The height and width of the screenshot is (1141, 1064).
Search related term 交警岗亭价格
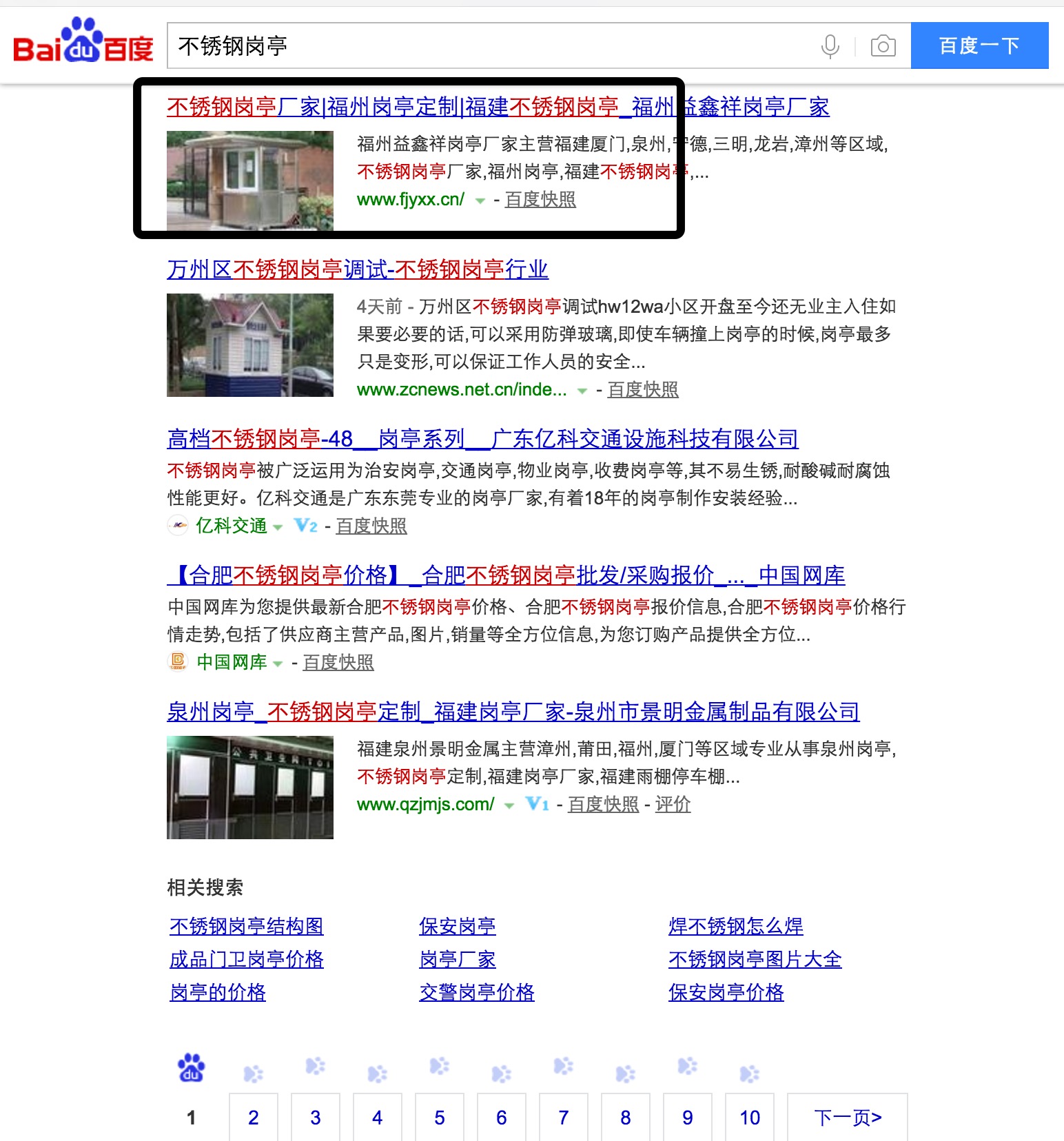tap(477, 993)
